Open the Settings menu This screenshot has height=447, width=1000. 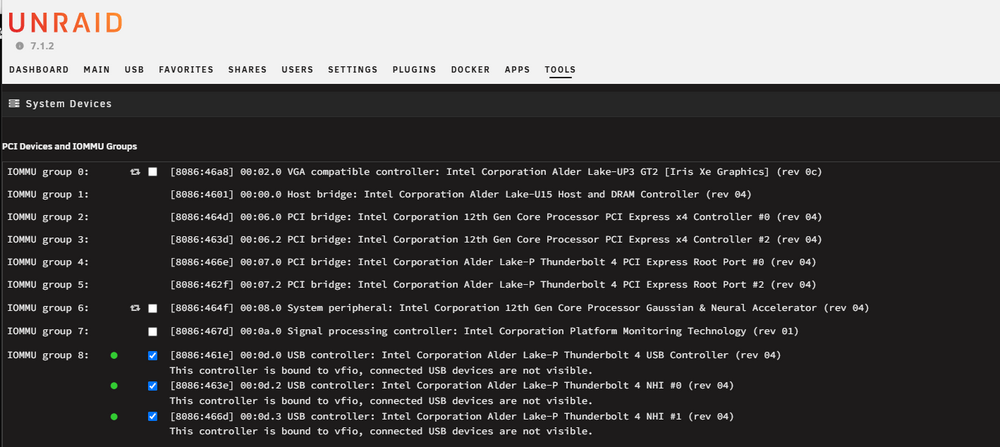coord(353,70)
